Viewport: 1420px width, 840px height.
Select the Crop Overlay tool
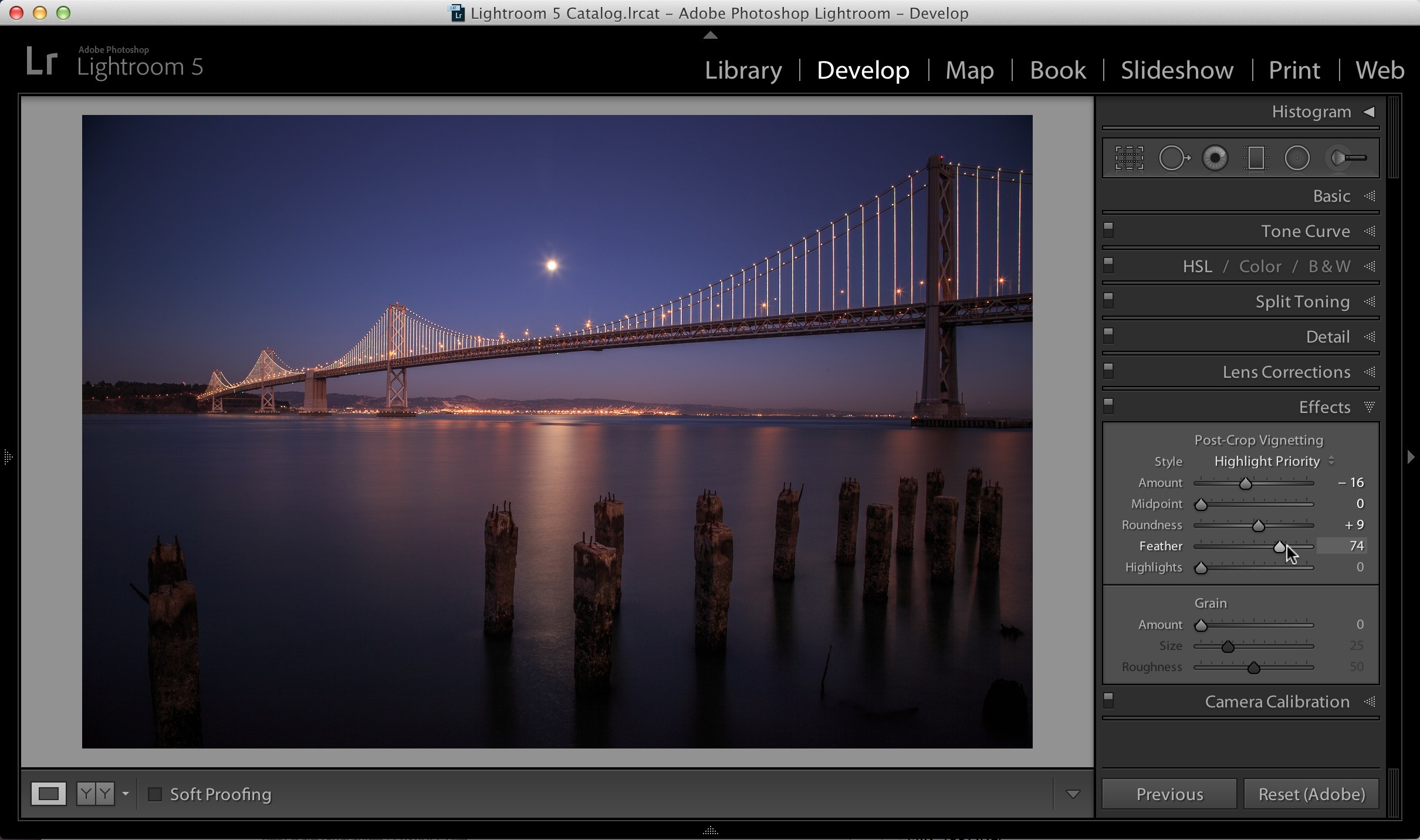point(1130,158)
